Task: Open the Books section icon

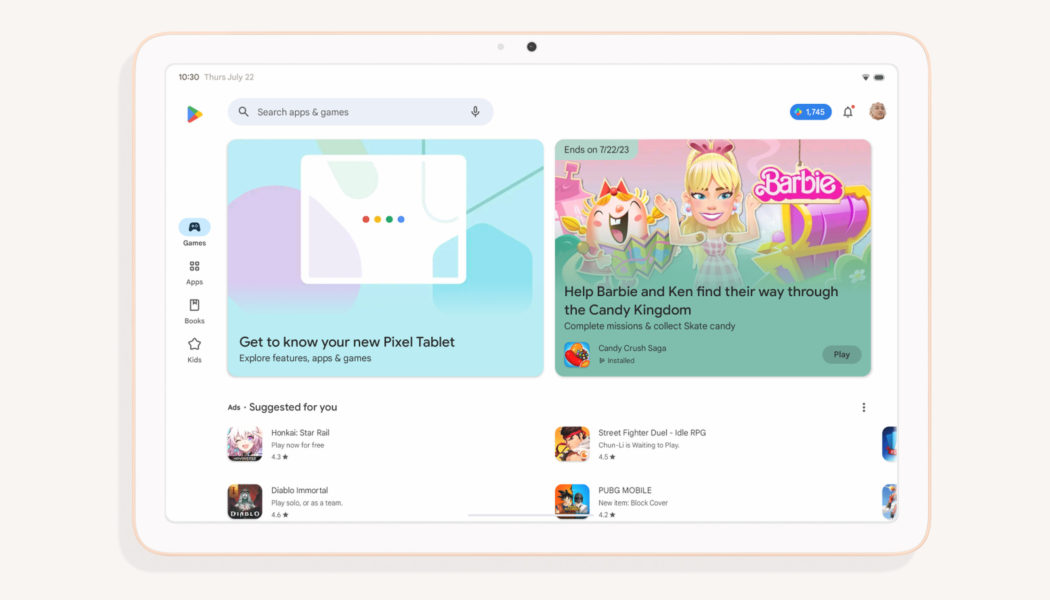Action: click(x=193, y=308)
